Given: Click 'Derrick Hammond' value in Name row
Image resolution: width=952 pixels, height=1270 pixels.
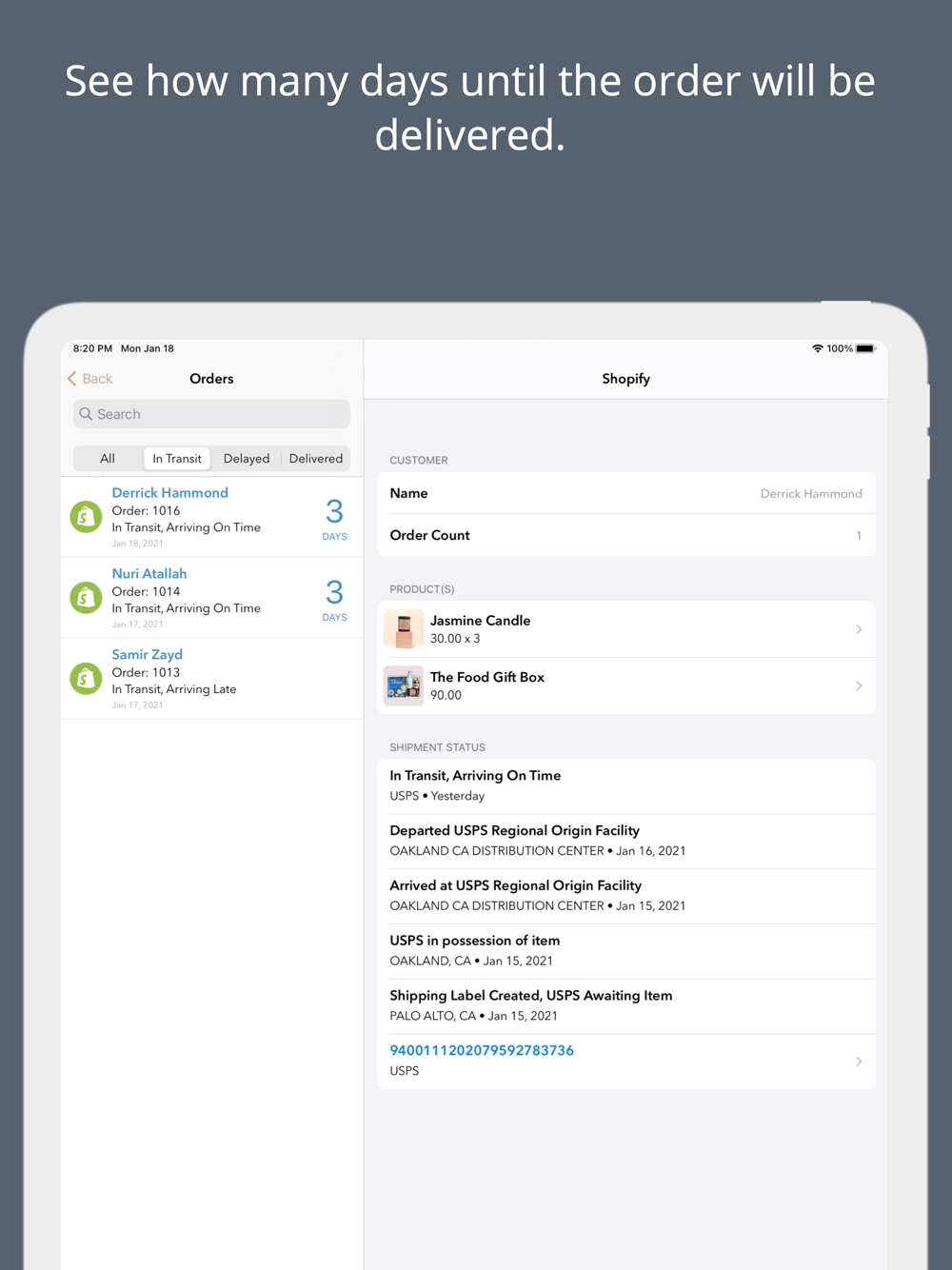Looking at the screenshot, I should 811,493.
